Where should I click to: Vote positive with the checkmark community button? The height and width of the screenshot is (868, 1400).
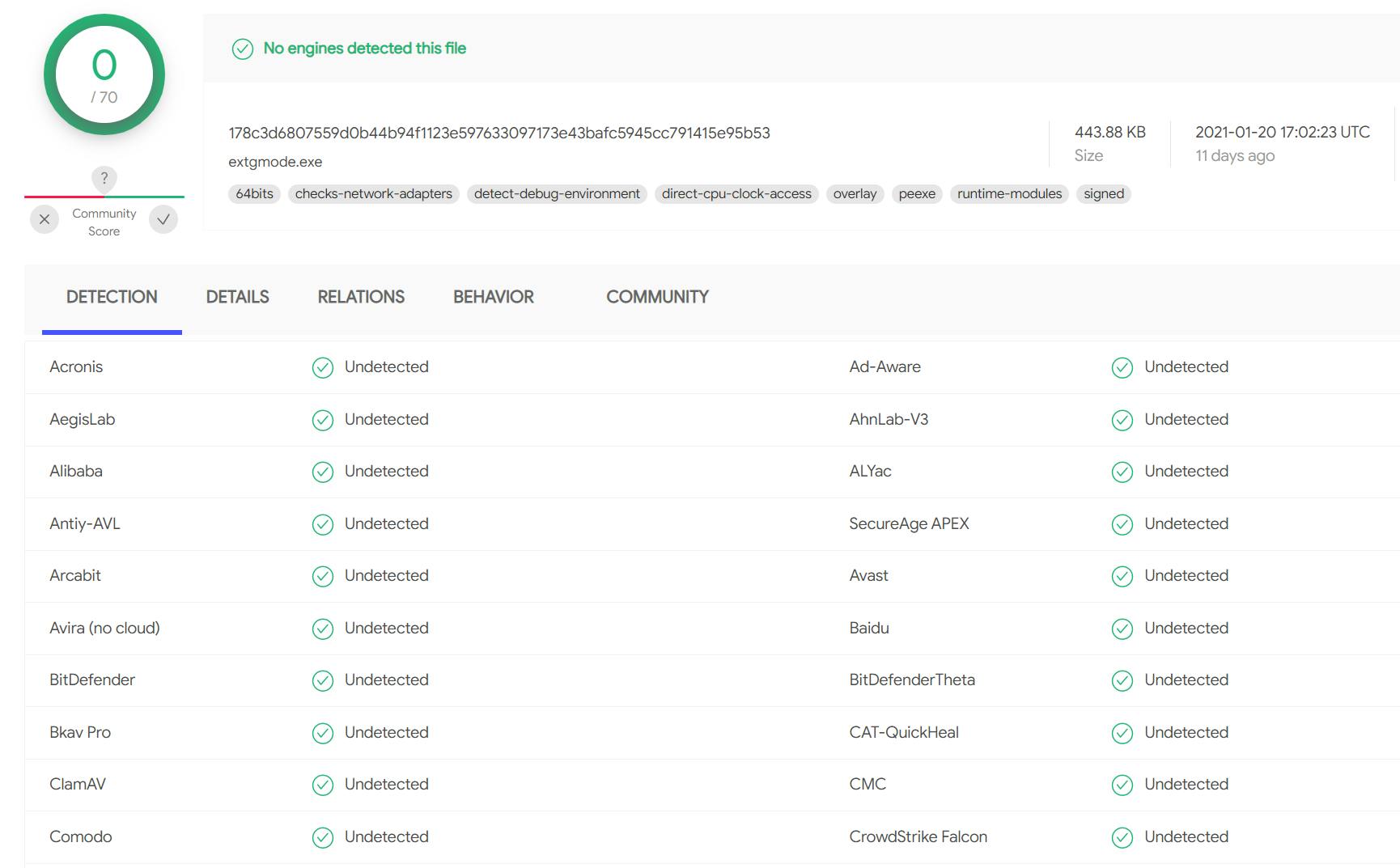tap(163, 219)
